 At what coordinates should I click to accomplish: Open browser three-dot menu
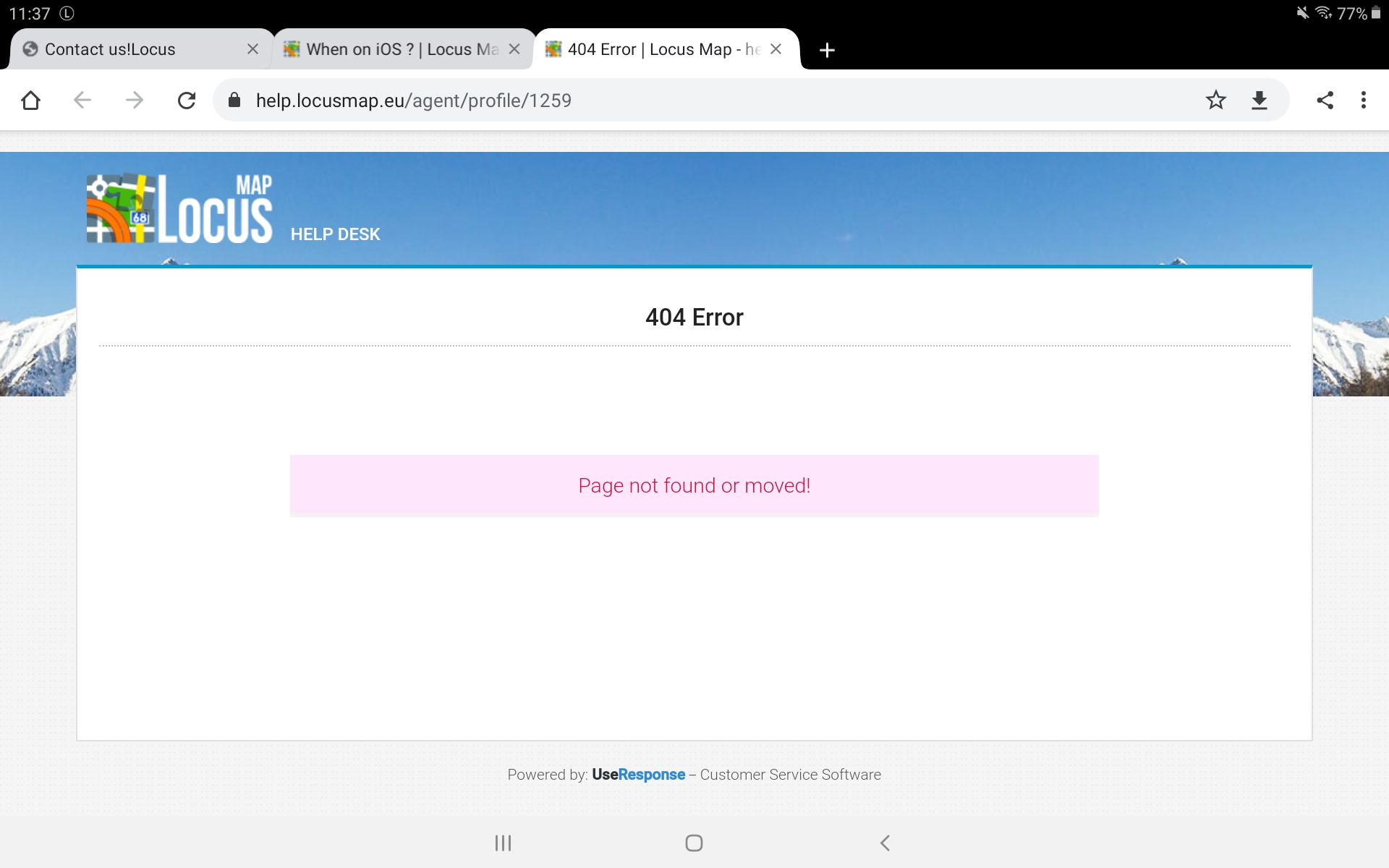point(1364,101)
